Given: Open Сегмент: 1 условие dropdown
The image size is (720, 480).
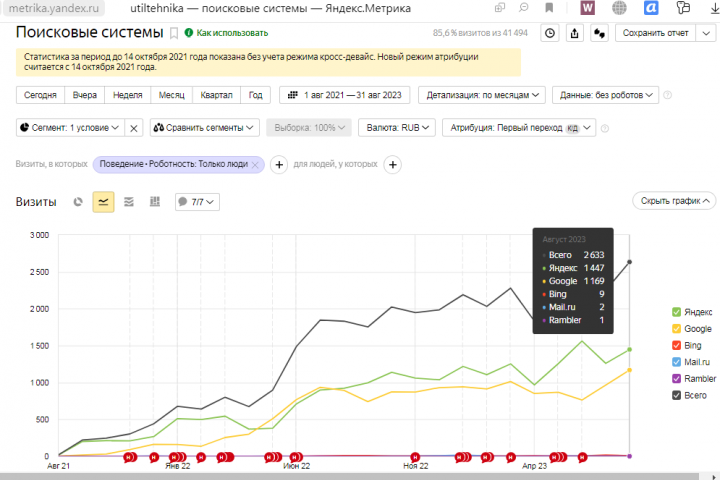Looking at the screenshot, I should point(70,128).
